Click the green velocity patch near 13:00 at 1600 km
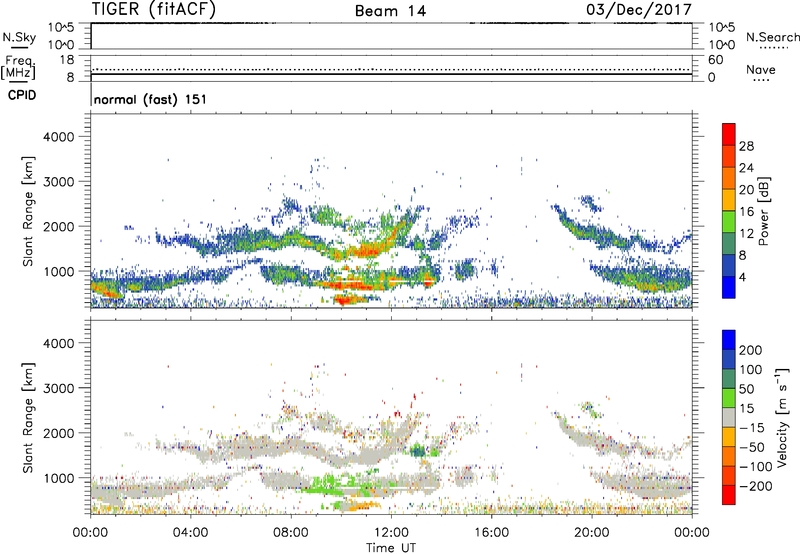This screenshot has height=554, width=800. click(x=418, y=450)
